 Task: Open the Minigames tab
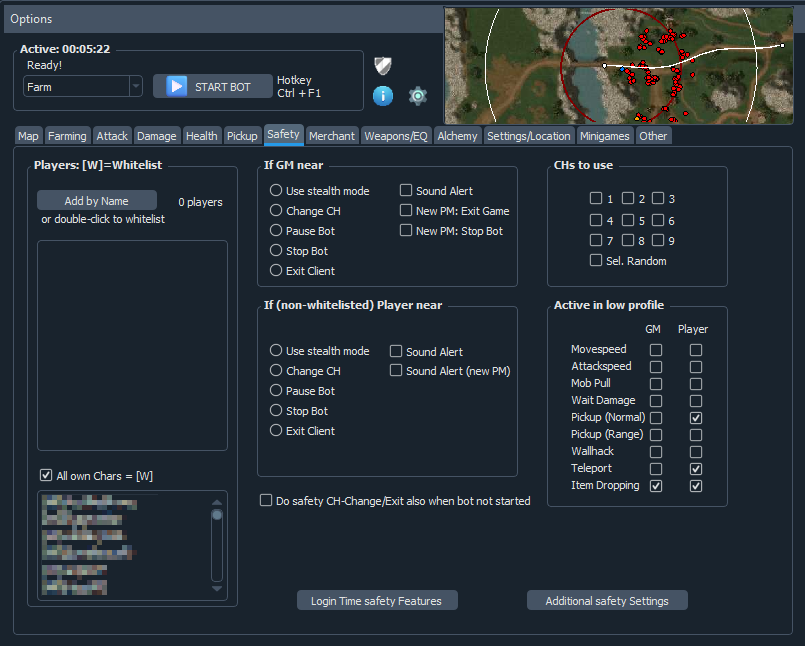tap(605, 136)
